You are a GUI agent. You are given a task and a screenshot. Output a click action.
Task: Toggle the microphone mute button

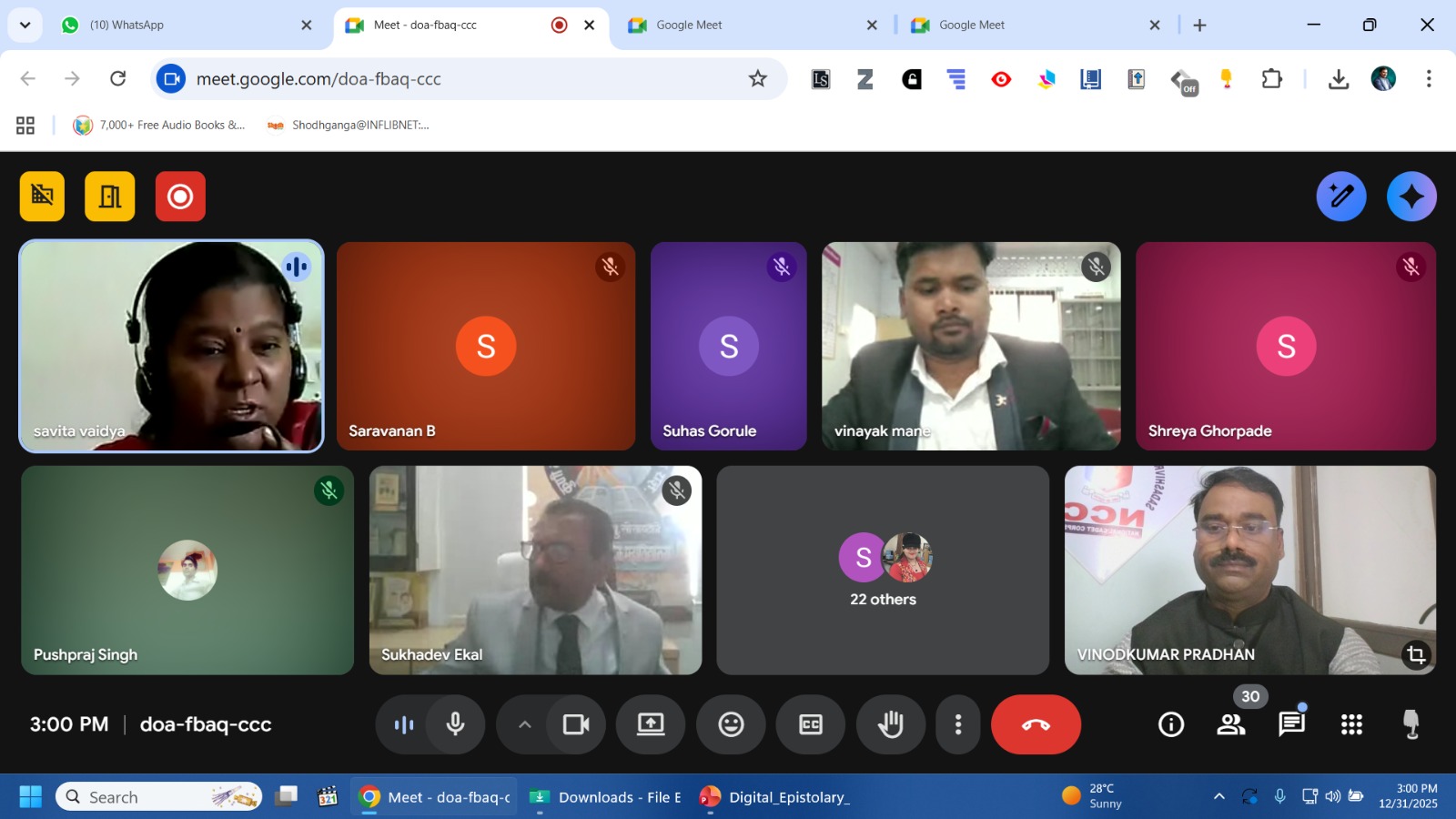click(x=456, y=724)
